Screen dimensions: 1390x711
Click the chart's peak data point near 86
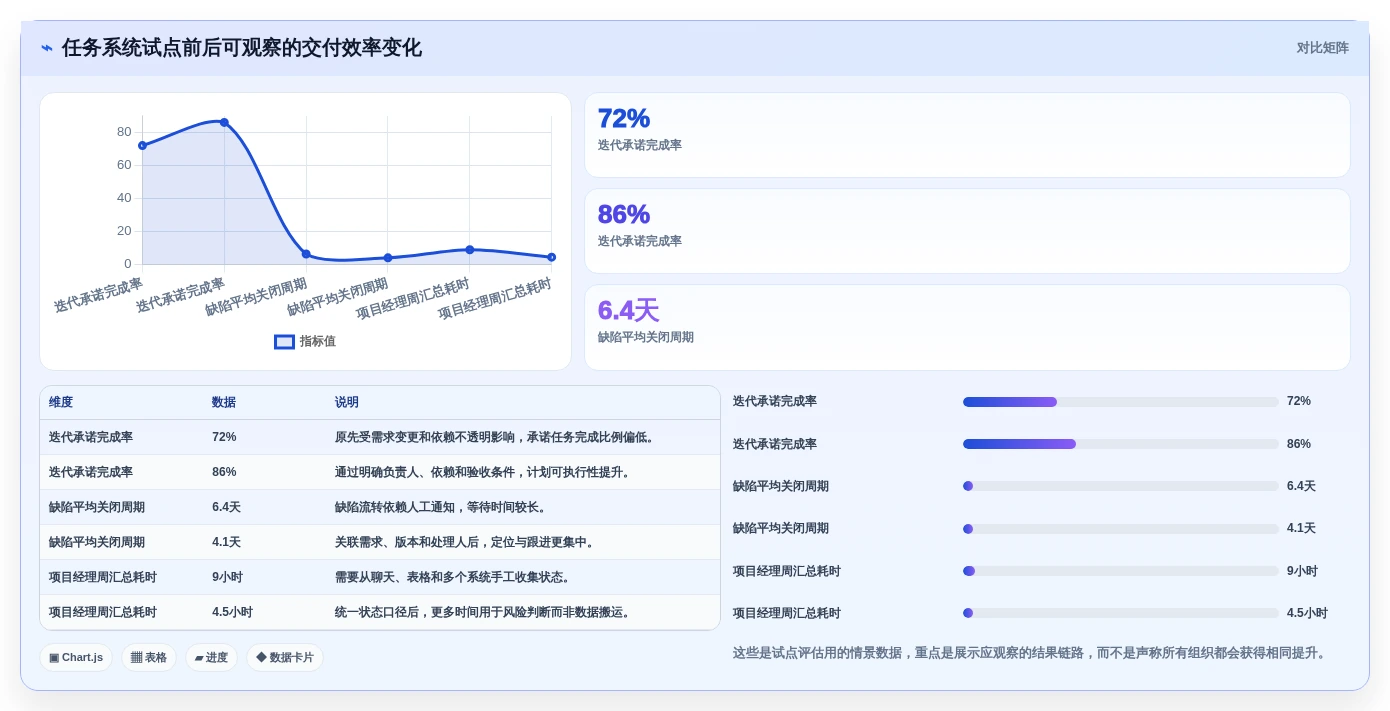click(224, 122)
